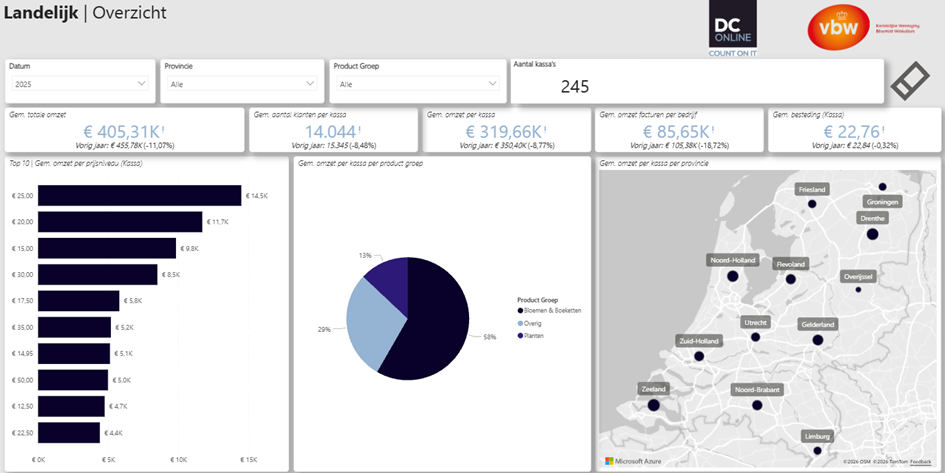Select the light blue Overig pie slice

pos(372,318)
